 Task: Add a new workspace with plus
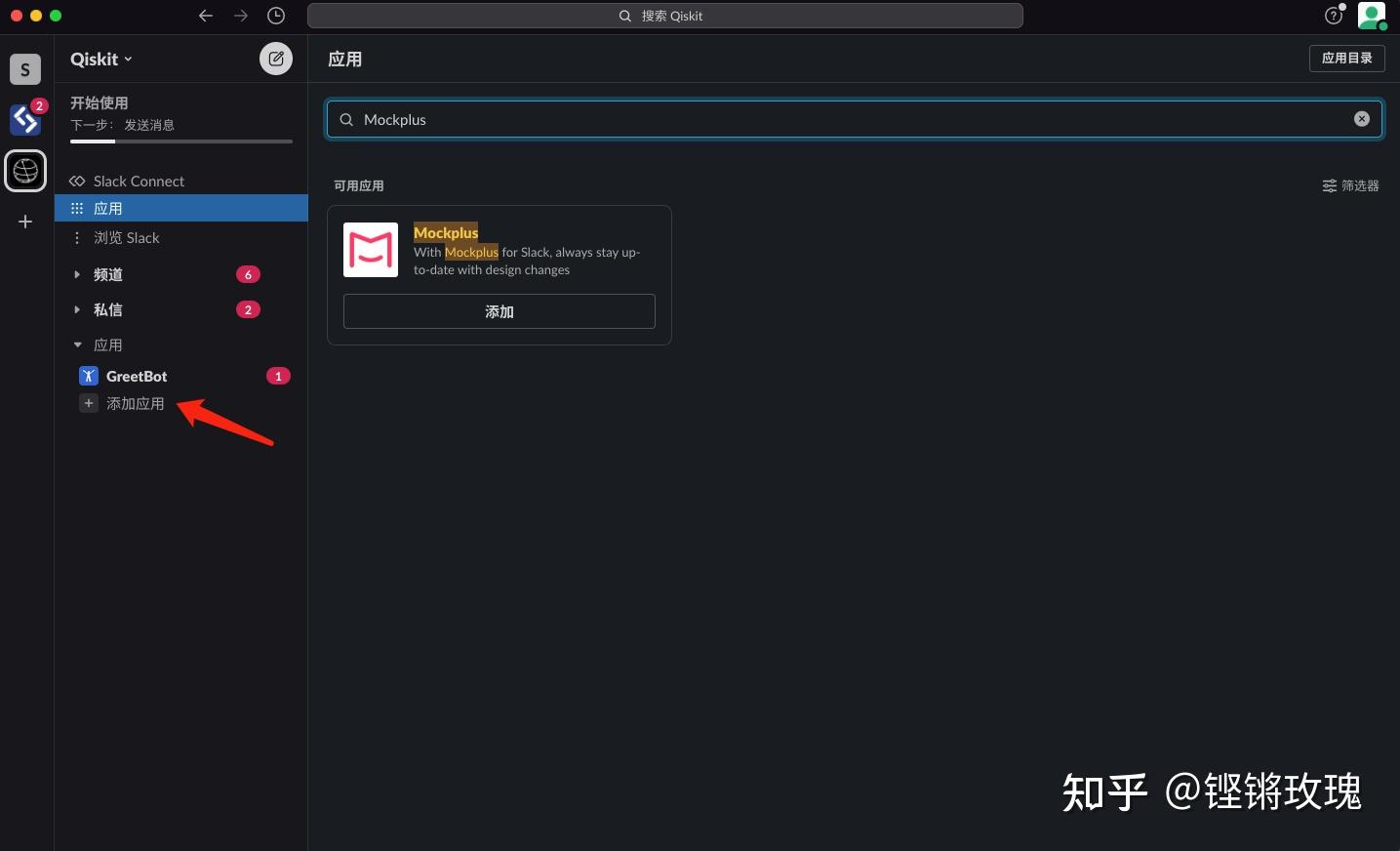[25, 222]
